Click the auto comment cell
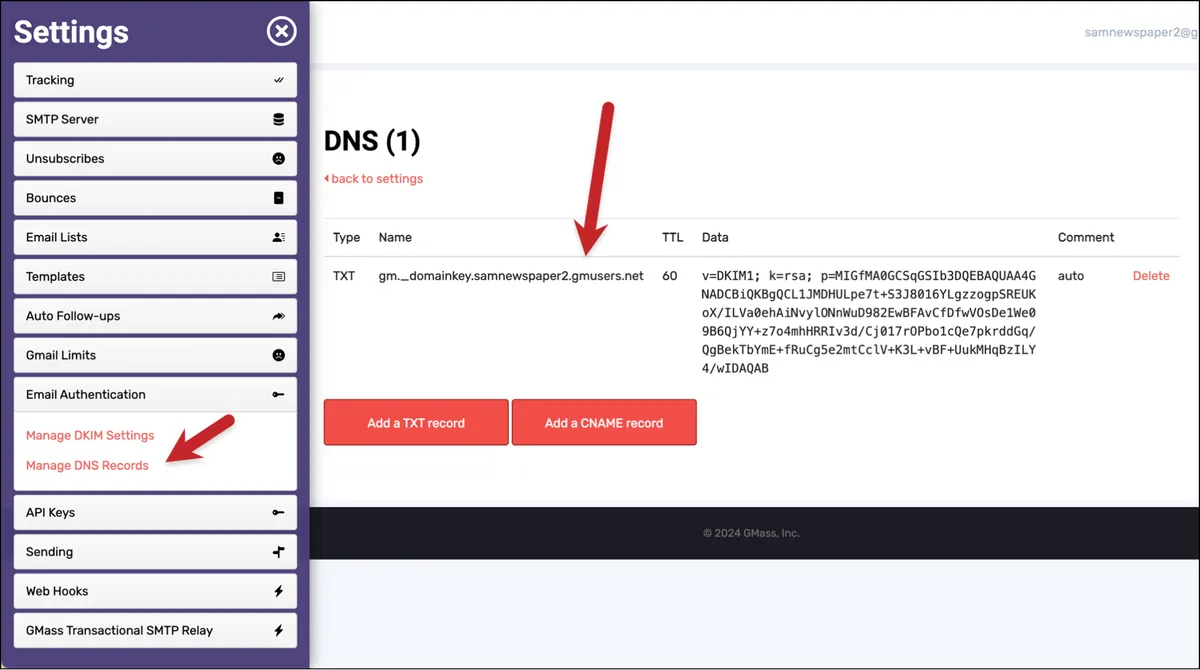The width and height of the screenshot is (1200, 670). [x=1070, y=276]
